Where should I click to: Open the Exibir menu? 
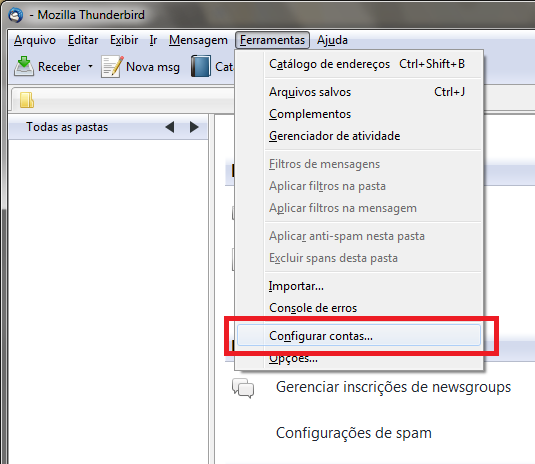point(124,40)
